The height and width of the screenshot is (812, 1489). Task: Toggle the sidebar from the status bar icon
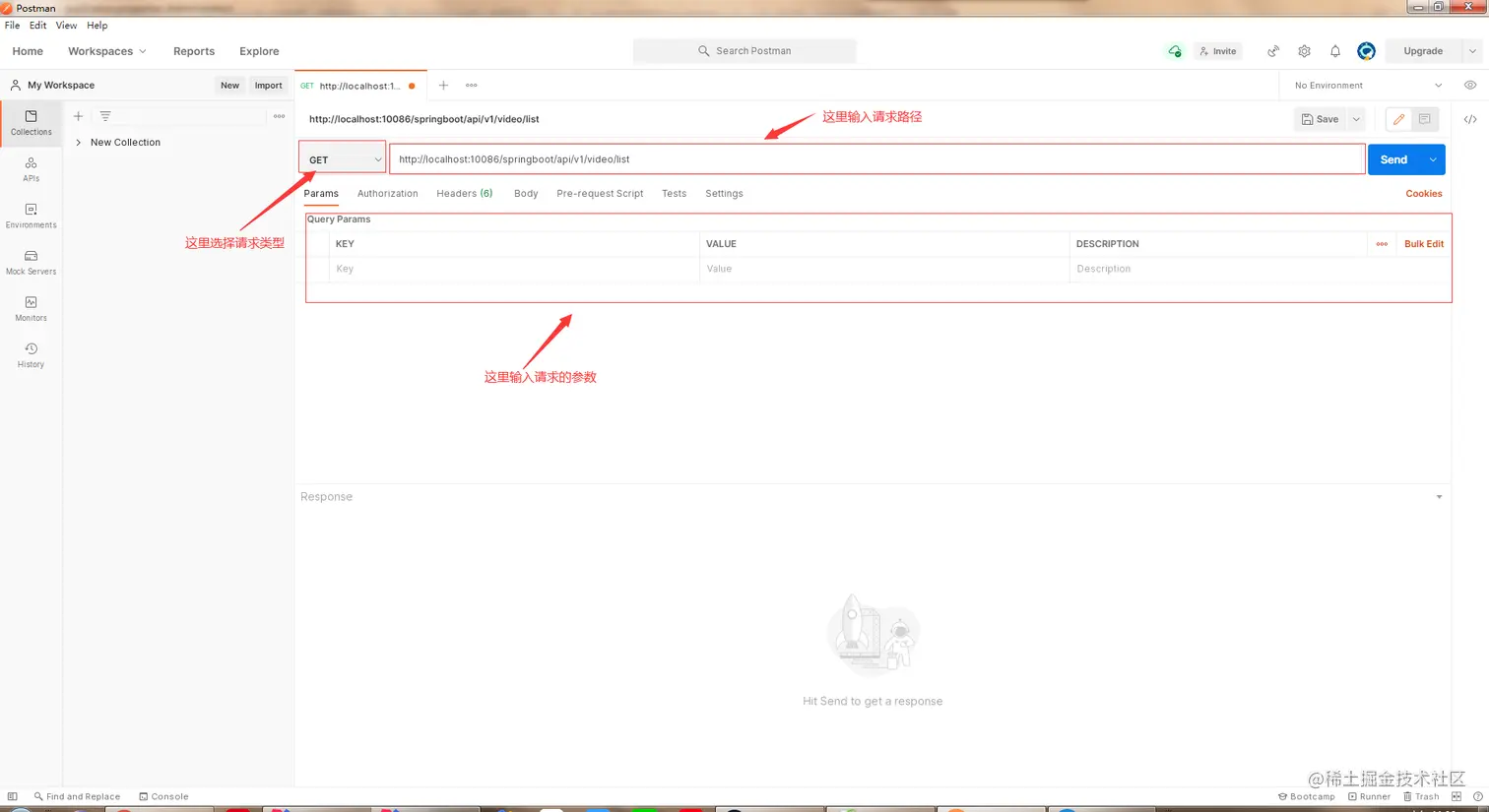pos(12,796)
